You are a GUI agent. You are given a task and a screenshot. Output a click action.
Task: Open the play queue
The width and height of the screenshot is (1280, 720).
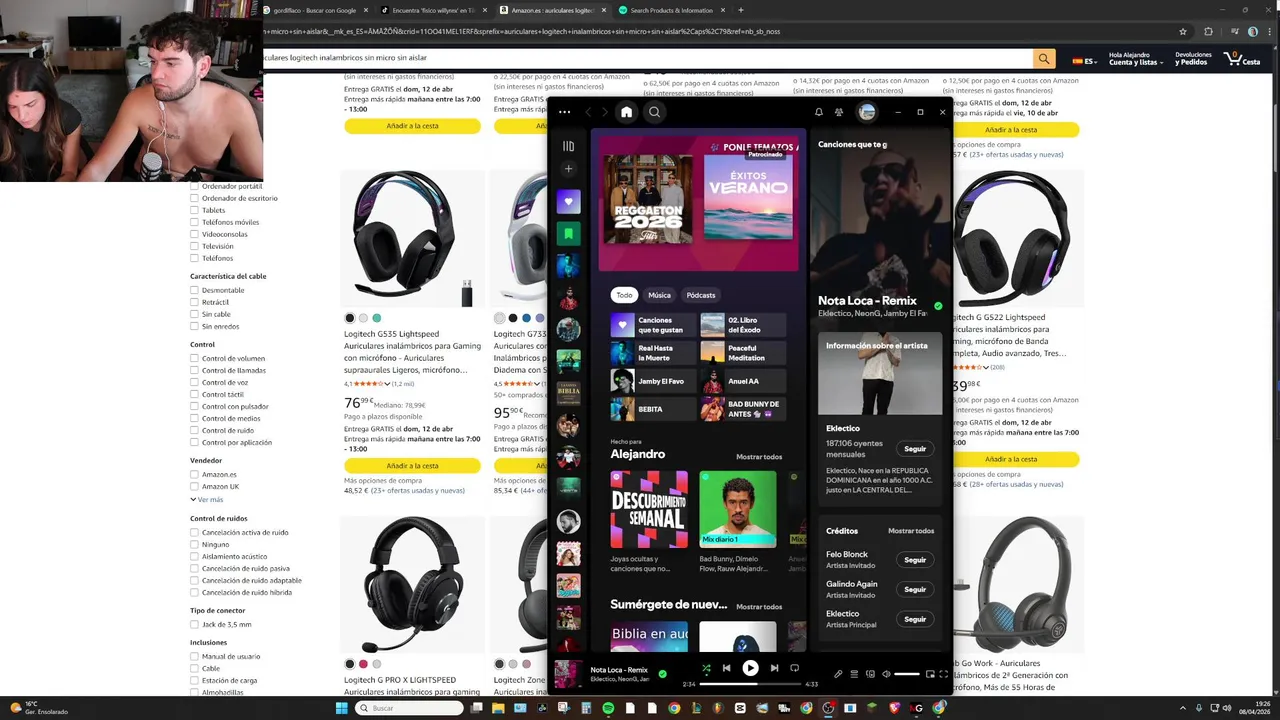coord(854,674)
